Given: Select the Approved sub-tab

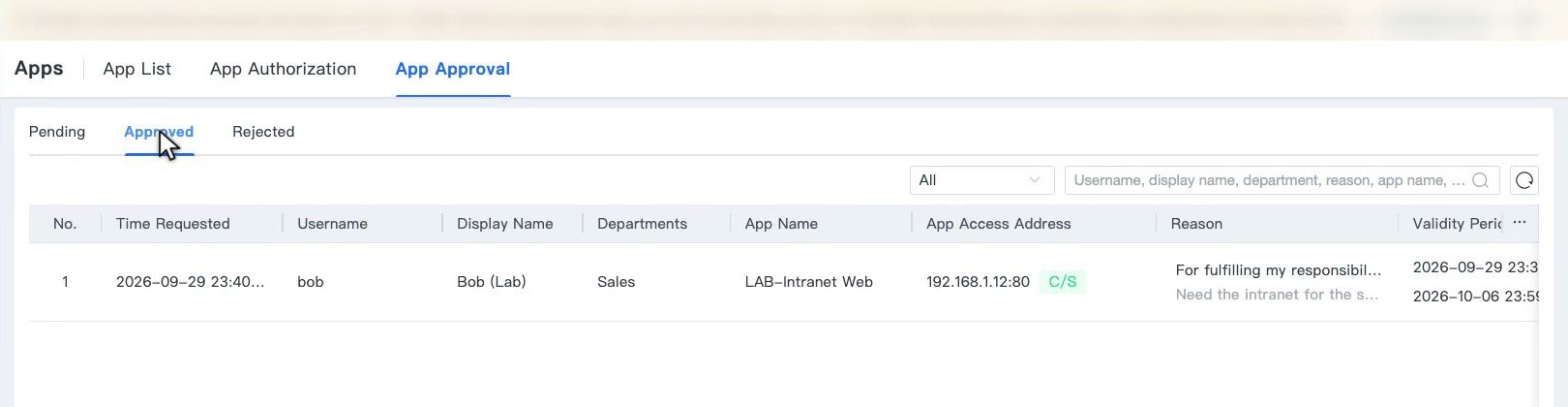Looking at the screenshot, I should point(159,132).
